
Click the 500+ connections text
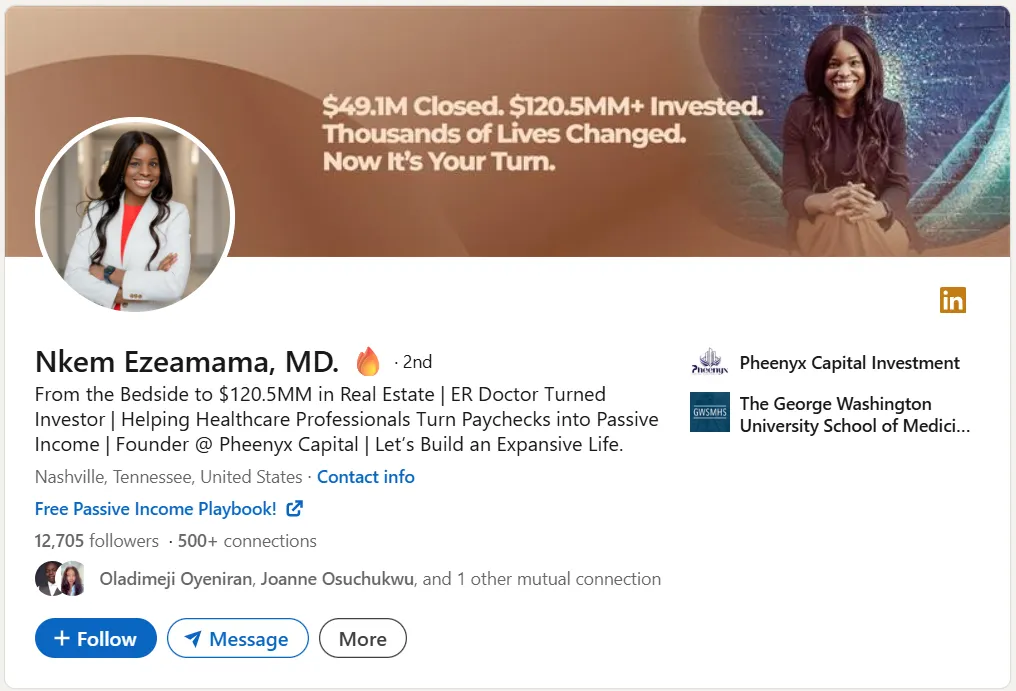247,541
